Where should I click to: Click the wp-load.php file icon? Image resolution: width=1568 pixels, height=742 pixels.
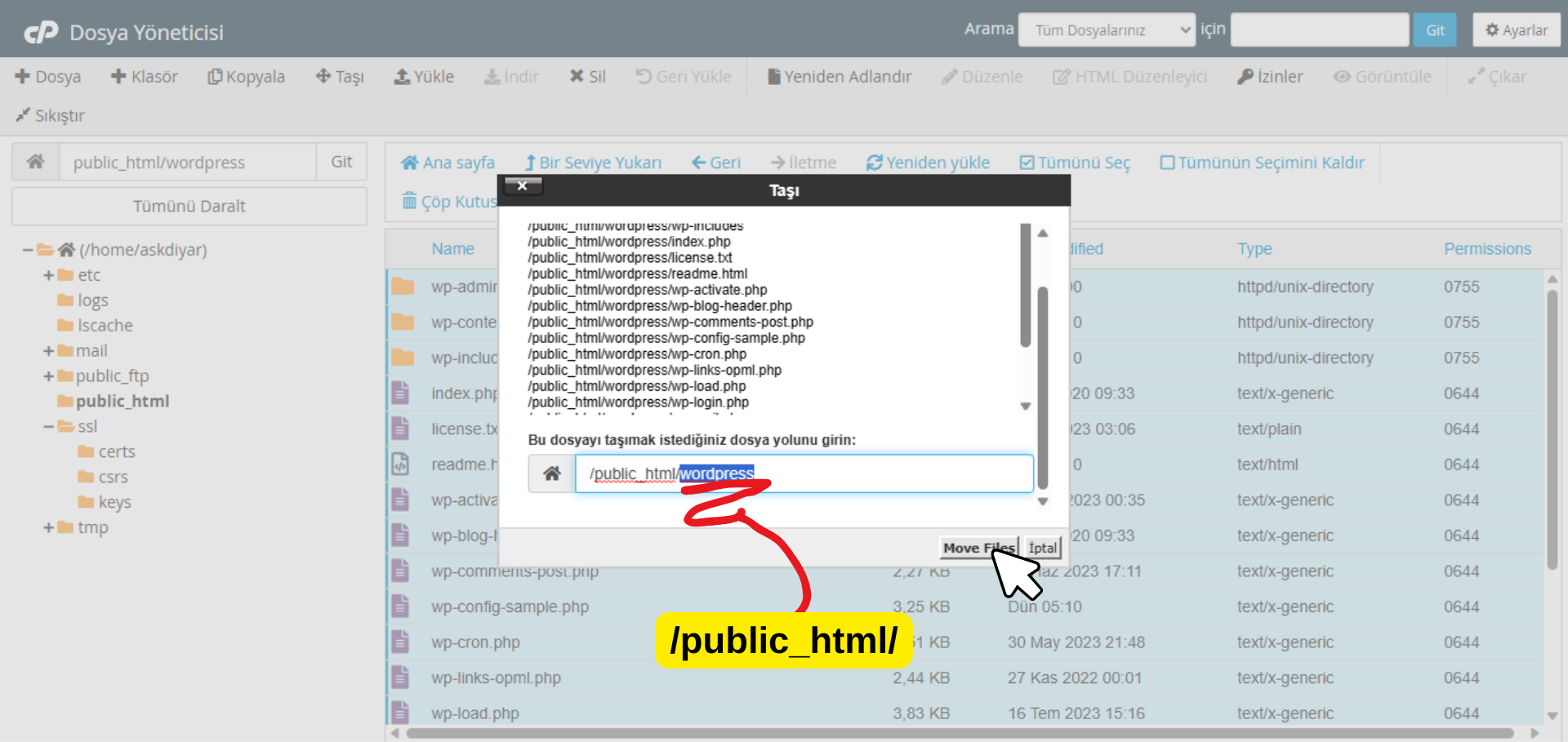click(400, 713)
